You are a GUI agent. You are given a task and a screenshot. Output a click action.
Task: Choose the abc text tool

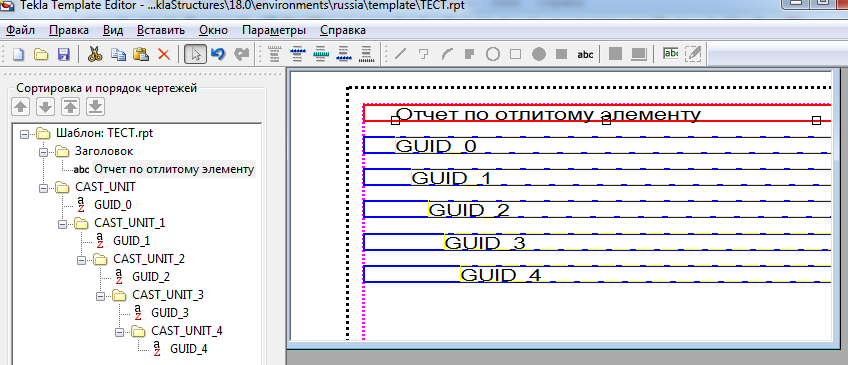585,54
